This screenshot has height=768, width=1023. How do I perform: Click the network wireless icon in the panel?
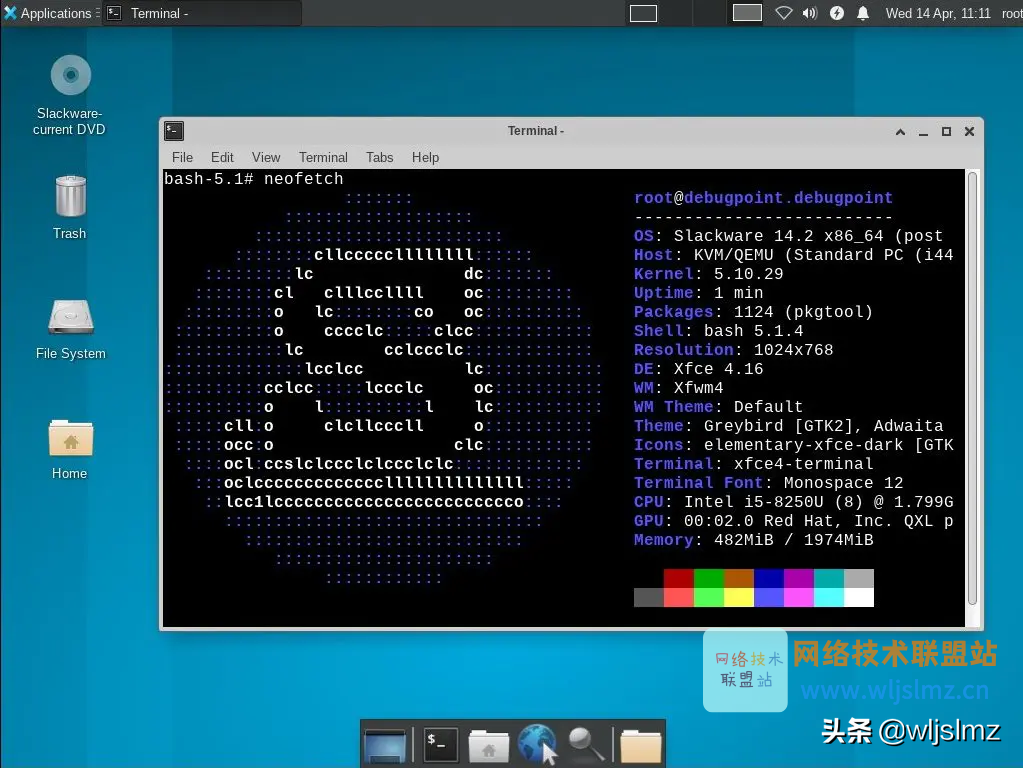click(783, 13)
